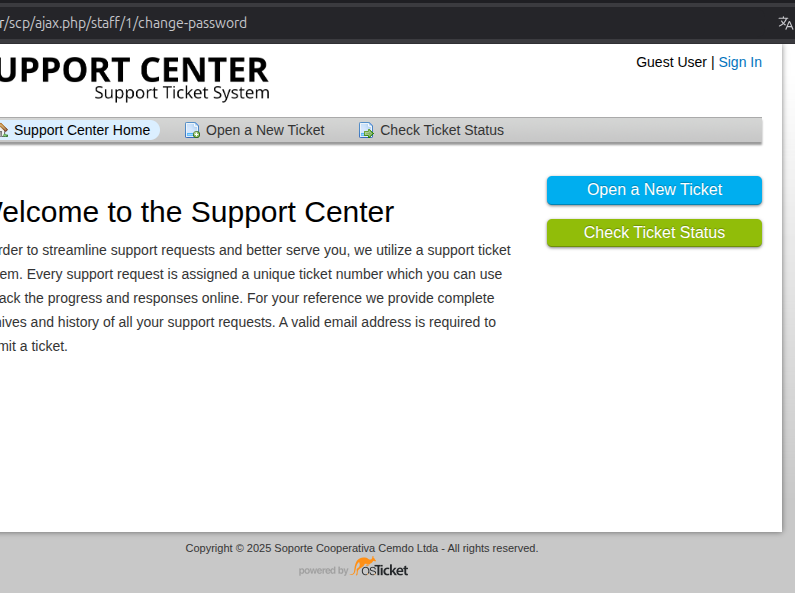
Task: Click the copyright notice in the footer
Action: tap(362, 548)
